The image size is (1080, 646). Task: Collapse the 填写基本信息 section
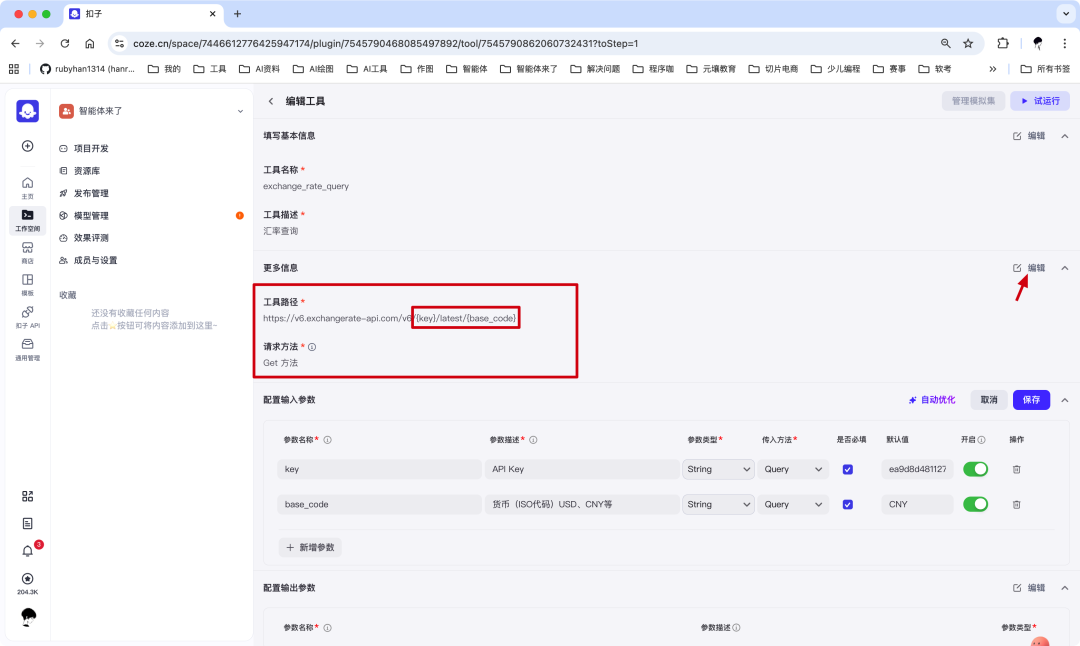coord(1065,135)
